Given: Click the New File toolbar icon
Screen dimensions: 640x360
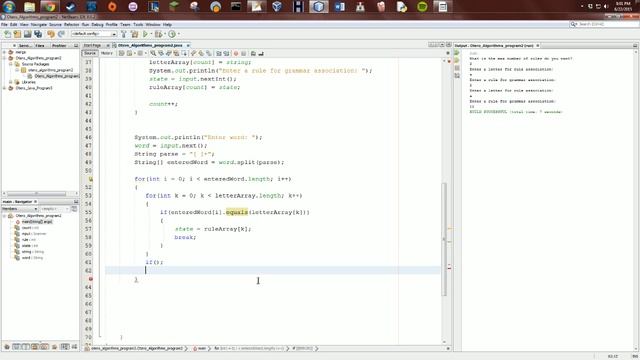Looking at the screenshot, I should [7, 34].
